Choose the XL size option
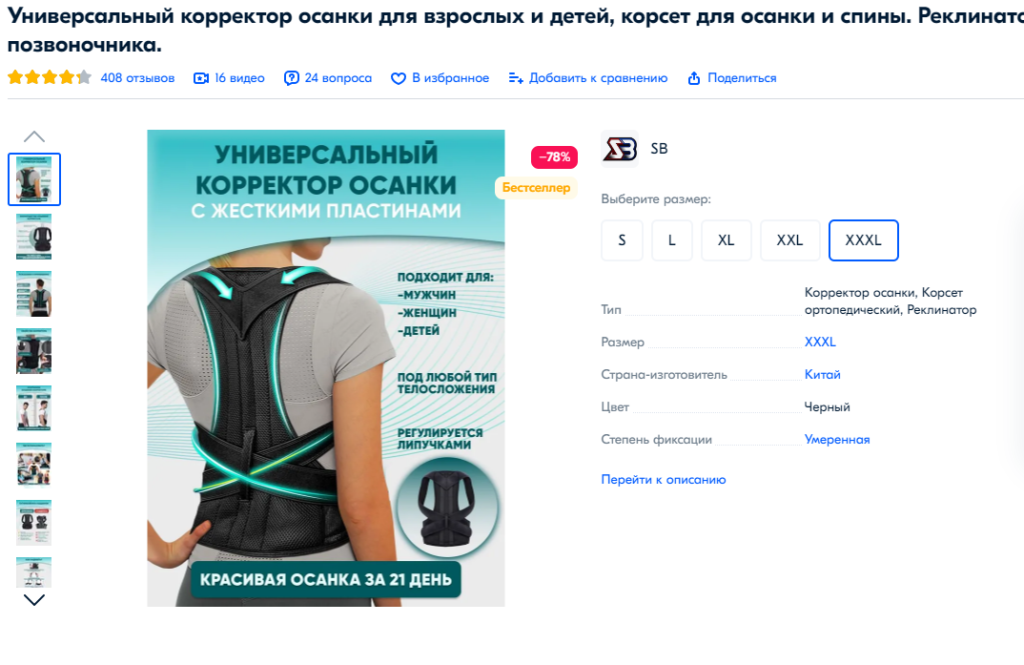 726,240
